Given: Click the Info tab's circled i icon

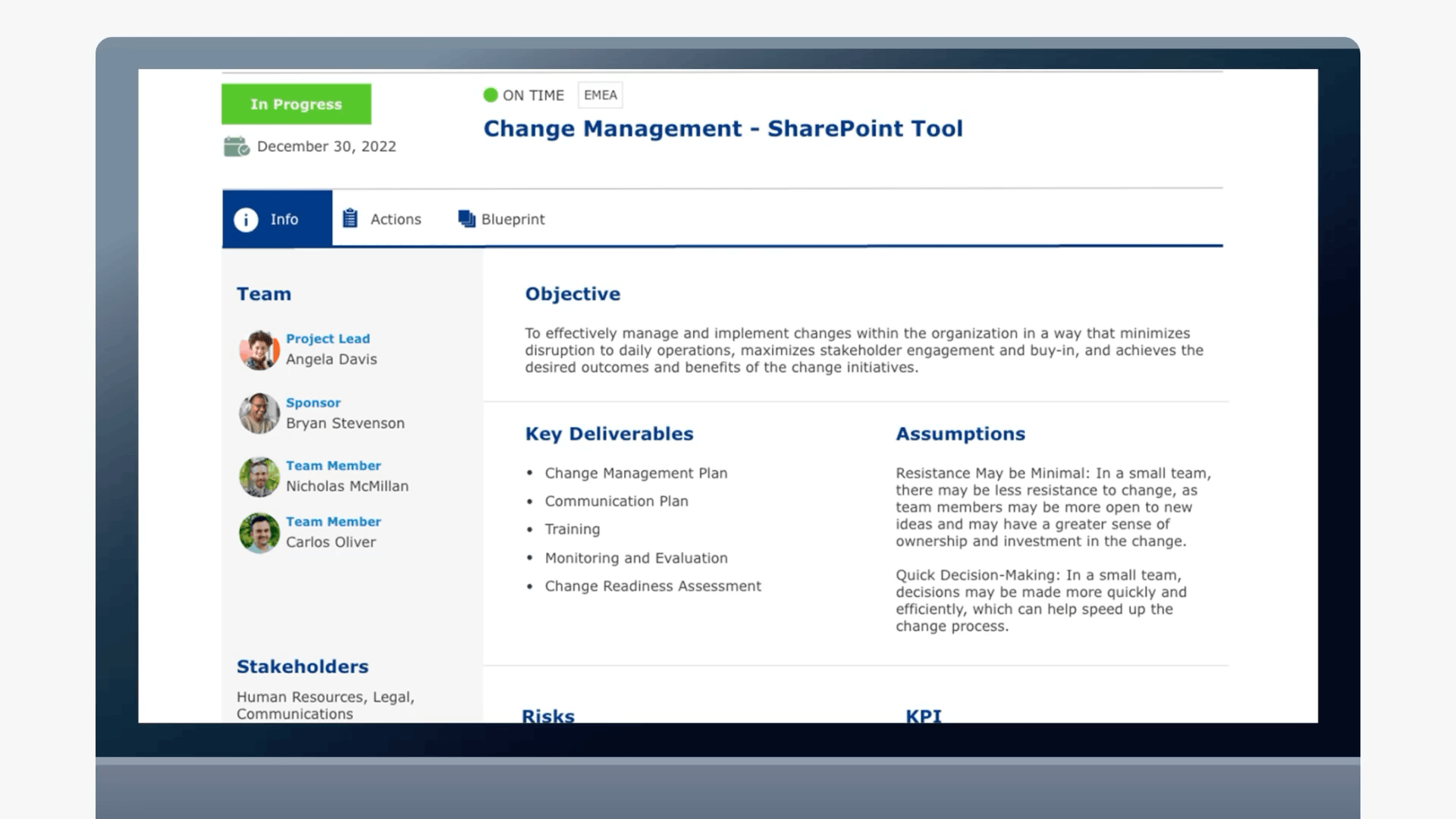Looking at the screenshot, I should point(246,220).
